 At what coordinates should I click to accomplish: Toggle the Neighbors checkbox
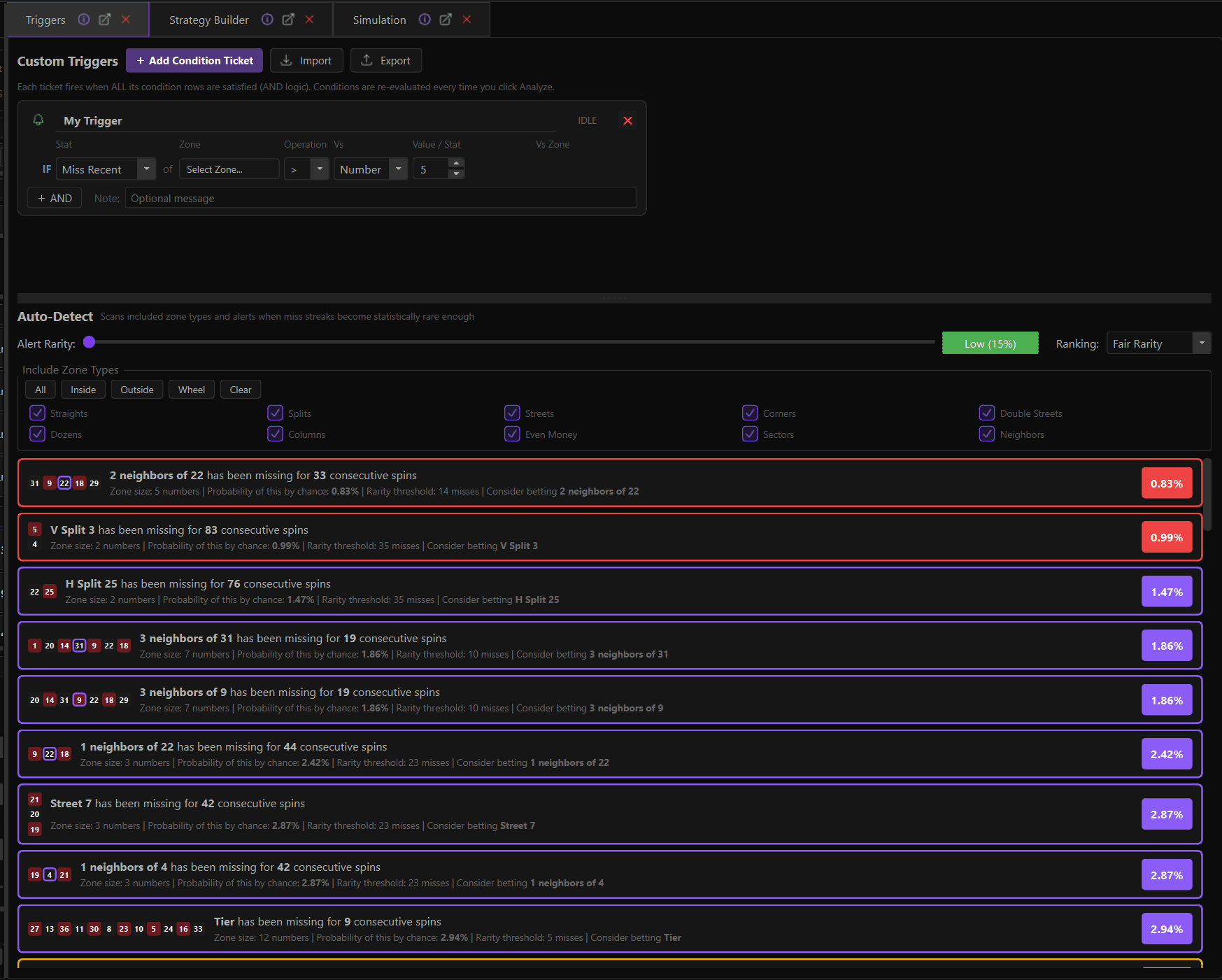click(x=987, y=434)
